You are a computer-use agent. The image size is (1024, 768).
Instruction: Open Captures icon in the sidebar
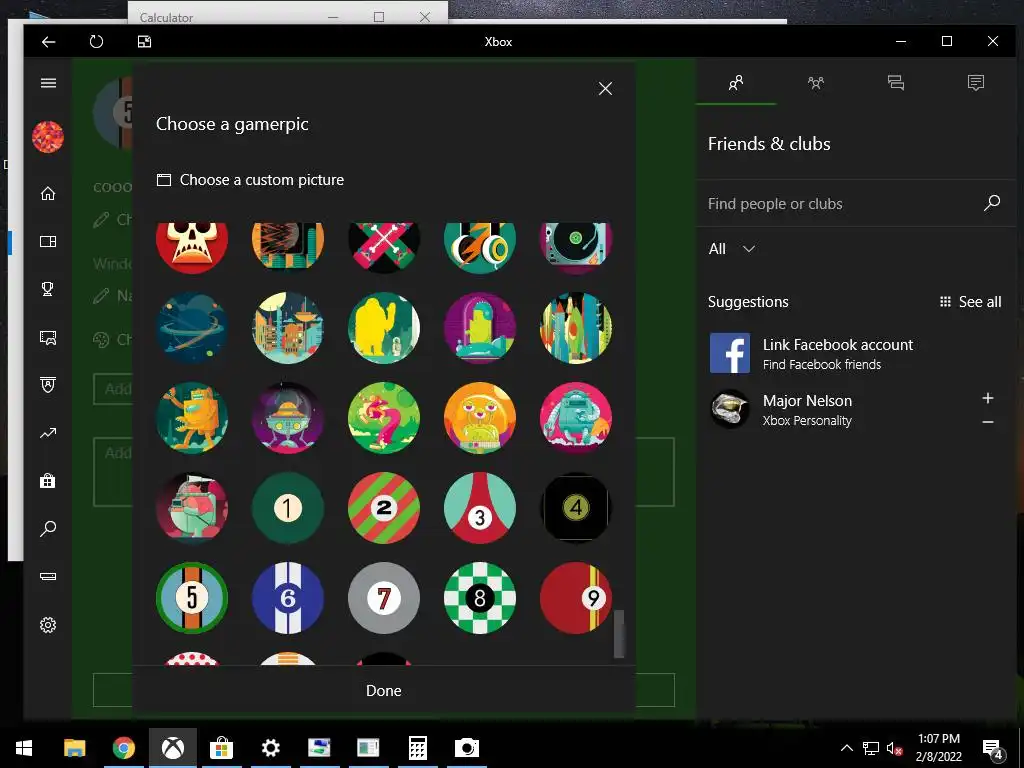tap(48, 337)
